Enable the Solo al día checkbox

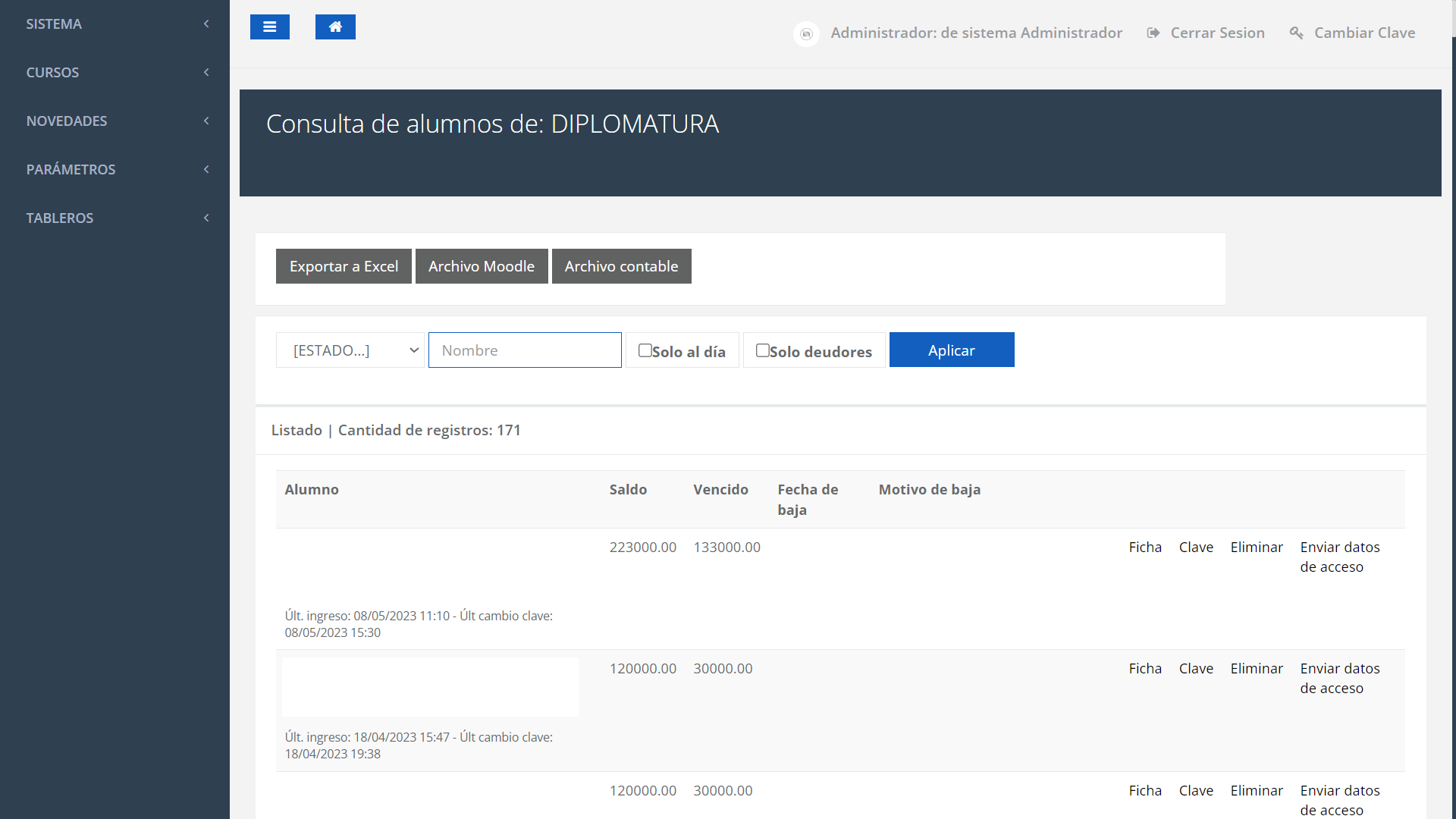pos(645,350)
